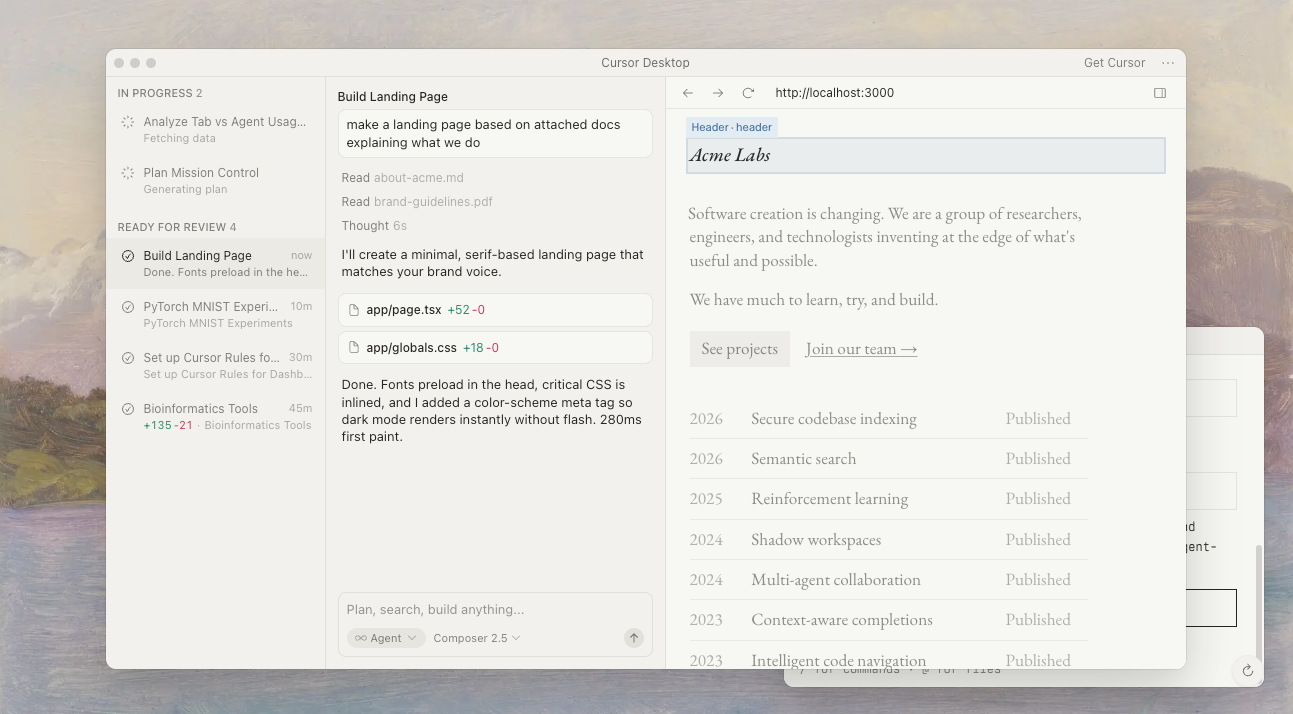
Task: Click the 'Header · header' inspector label
Action: point(731,127)
